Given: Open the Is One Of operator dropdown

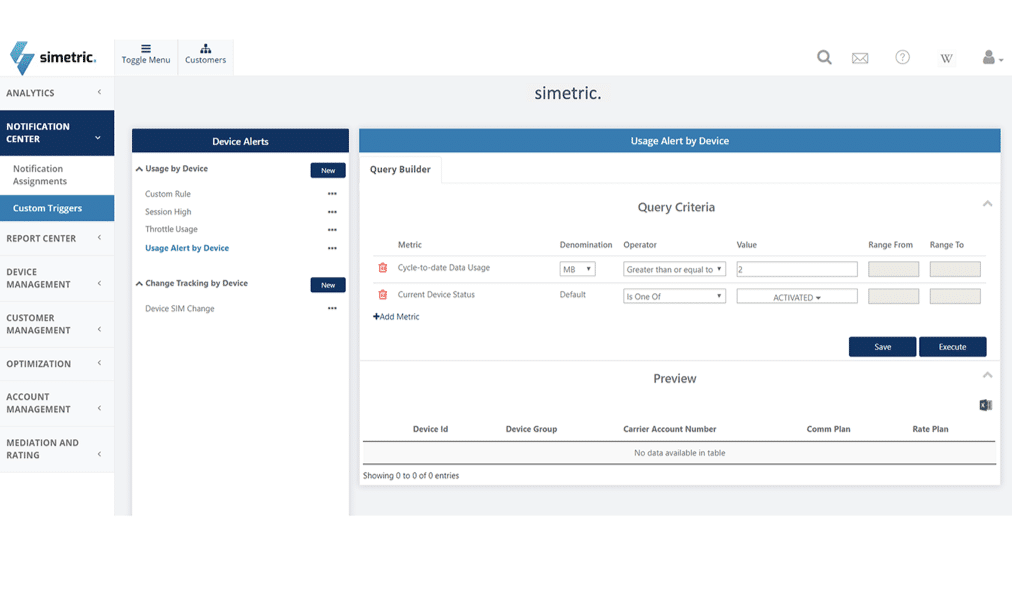Looking at the screenshot, I should [674, 296].
